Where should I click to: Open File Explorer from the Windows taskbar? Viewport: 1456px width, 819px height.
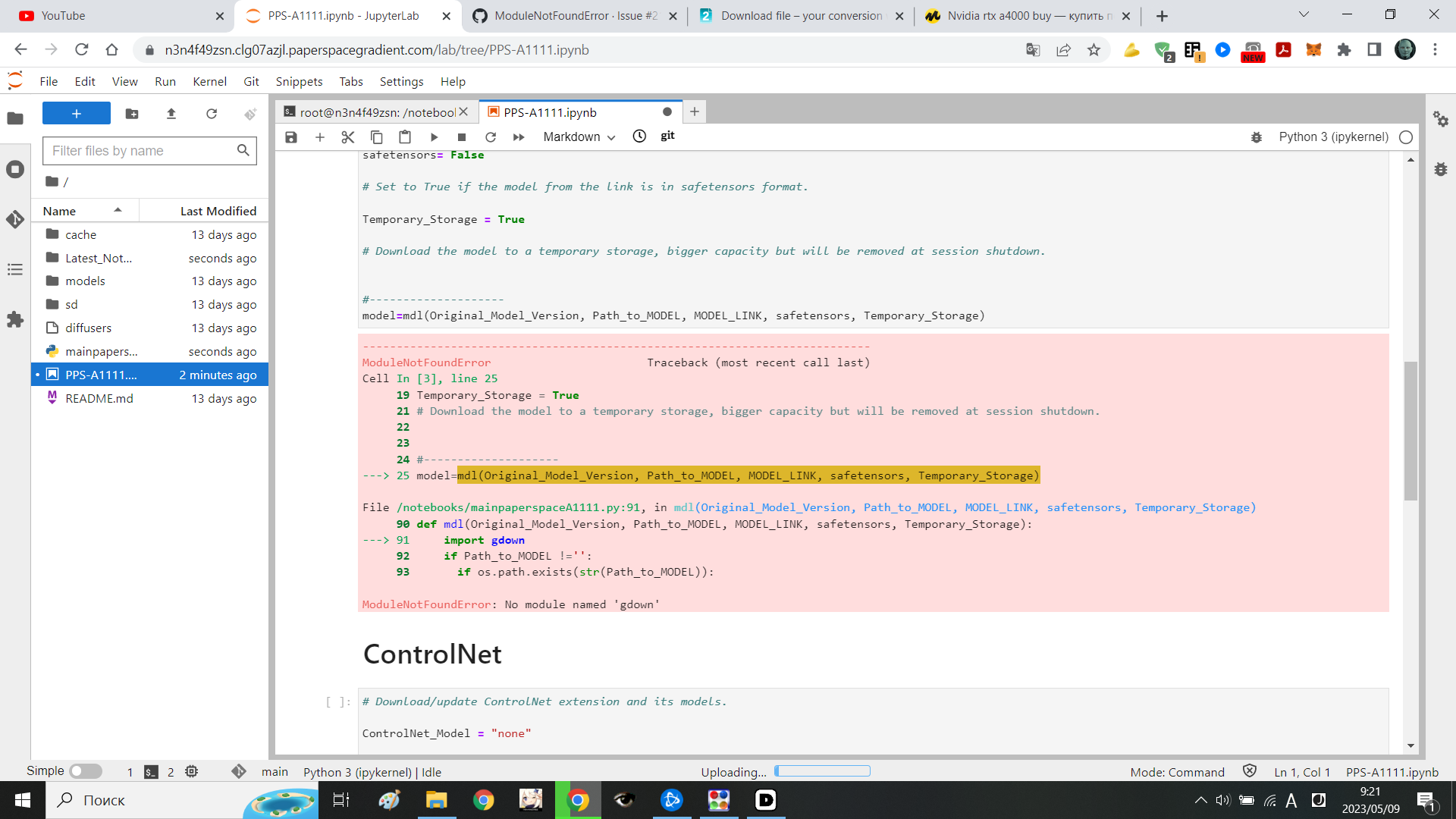tap(436, 800)
